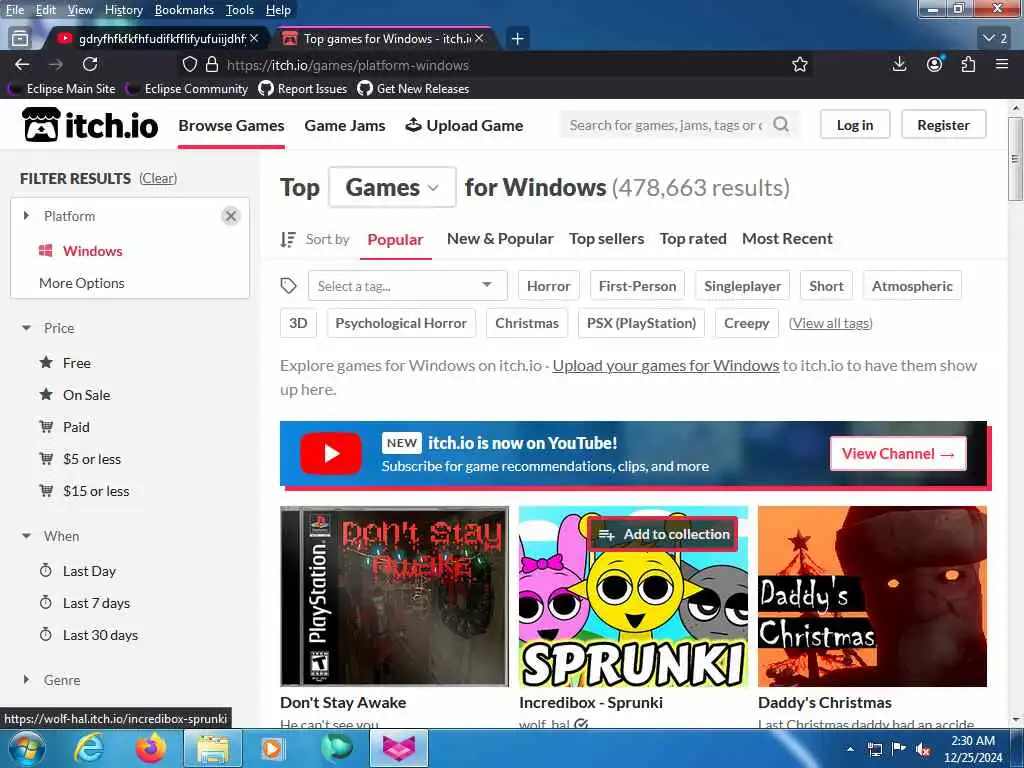Viewport: 1024px width, 768px height.
Task: Open the Select a tag dropdown
Action: [x=408, y=286]
